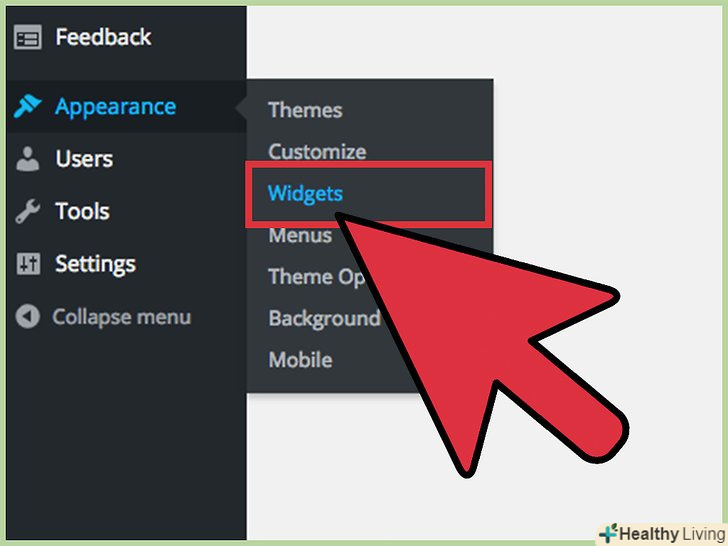Screen dimensions: 728x546
Task: Select Mobile in the Appearance submenu
Action: click(x=300, y=360)
